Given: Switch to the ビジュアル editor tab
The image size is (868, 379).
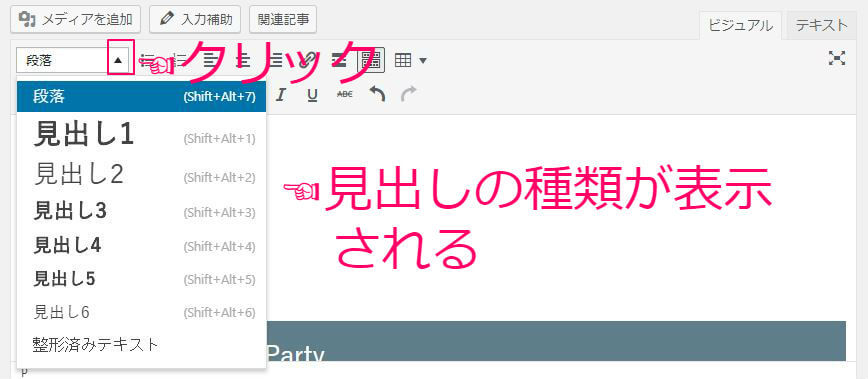Looking at the screenshot, I should tap(741, 25).
